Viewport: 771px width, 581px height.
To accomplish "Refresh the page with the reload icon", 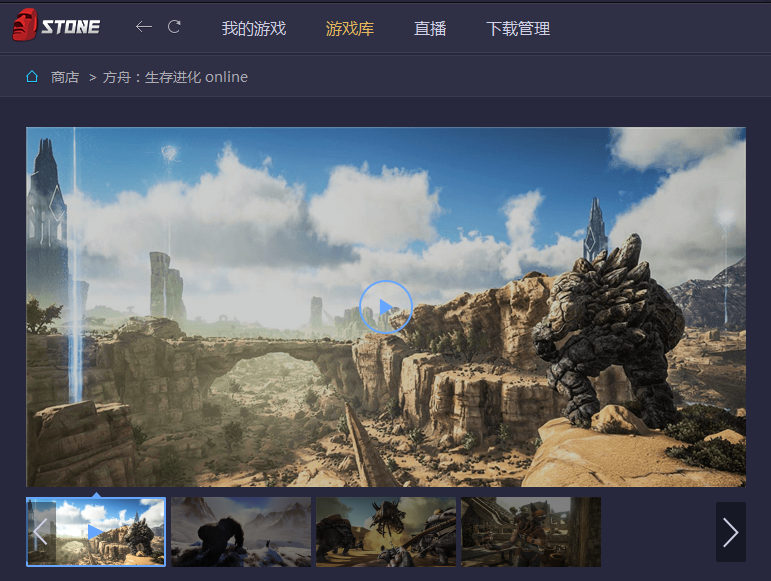I will 174,27.
